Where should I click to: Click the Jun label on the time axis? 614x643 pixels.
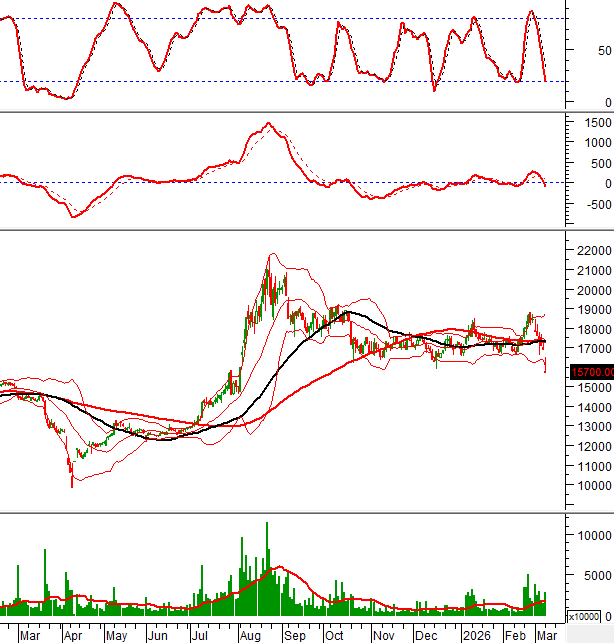click(x=159, y=635)
